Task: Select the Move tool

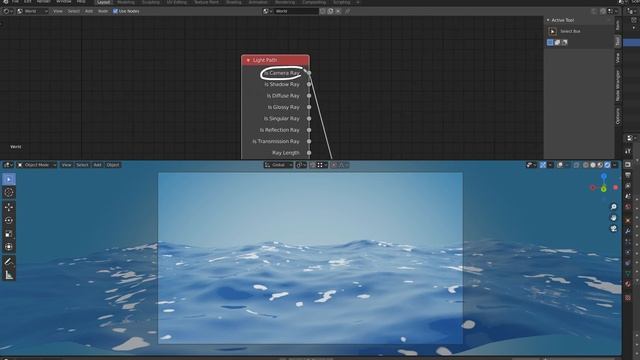Action: click(9, 207)
